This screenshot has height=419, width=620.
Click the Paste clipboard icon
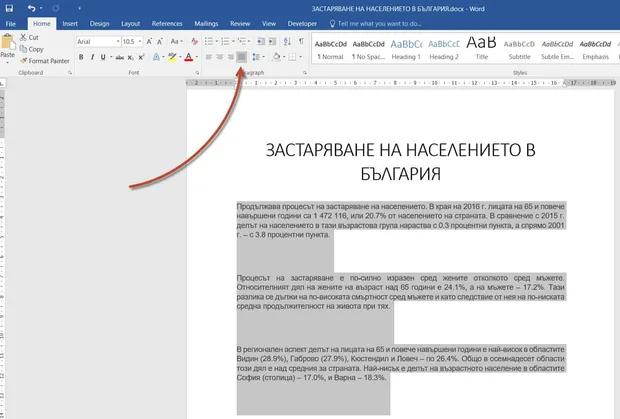click(8, 41)
